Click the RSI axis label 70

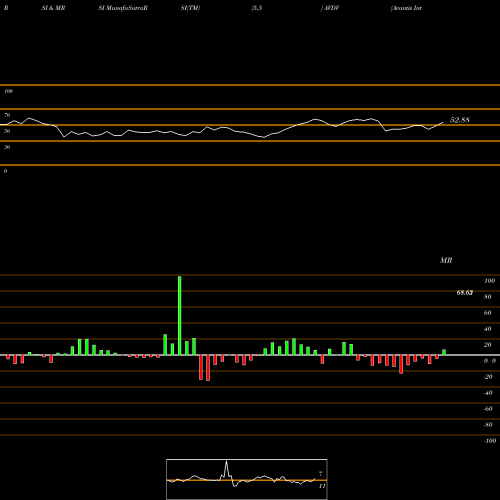pyautogui.click(x=7, y=115)
